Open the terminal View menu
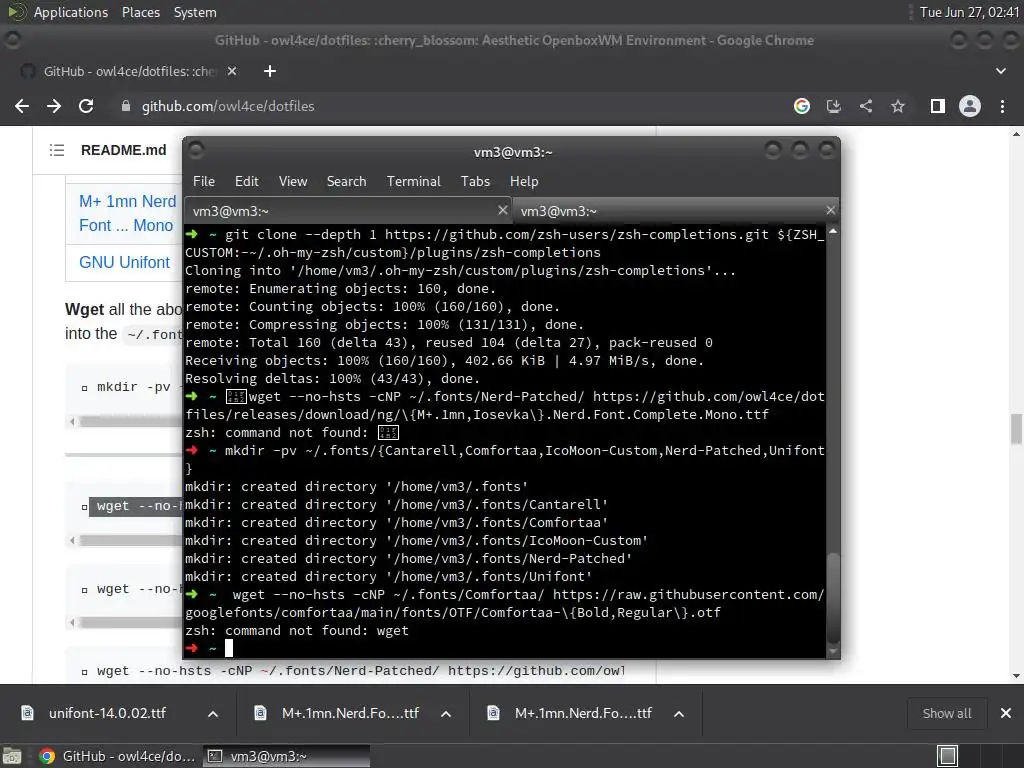 pyautogui.click(x=293, y=182)
